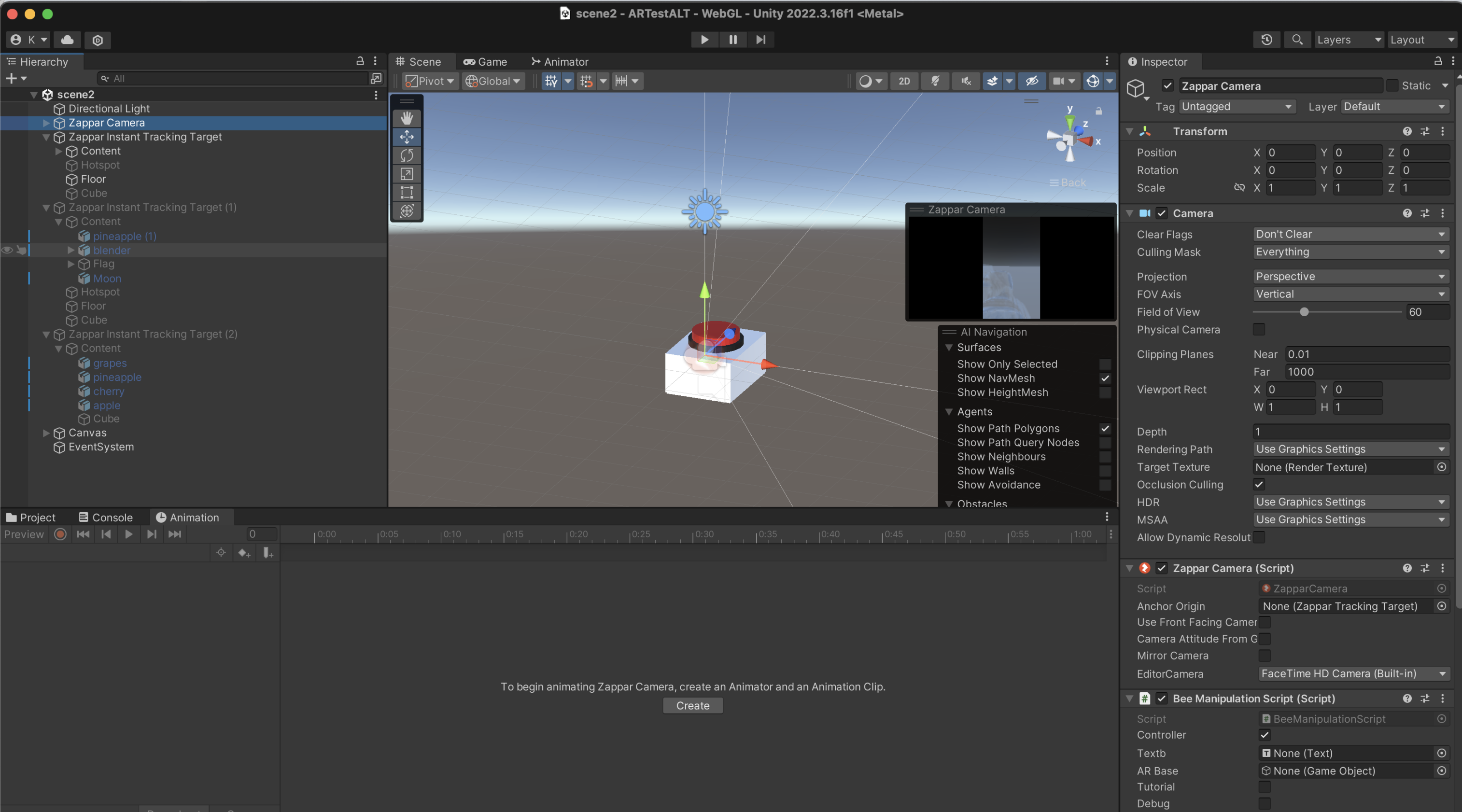1462x812 pixels.
Task: Click the undo history icon
Action: pyautogui.click(x=1266, y=40)
